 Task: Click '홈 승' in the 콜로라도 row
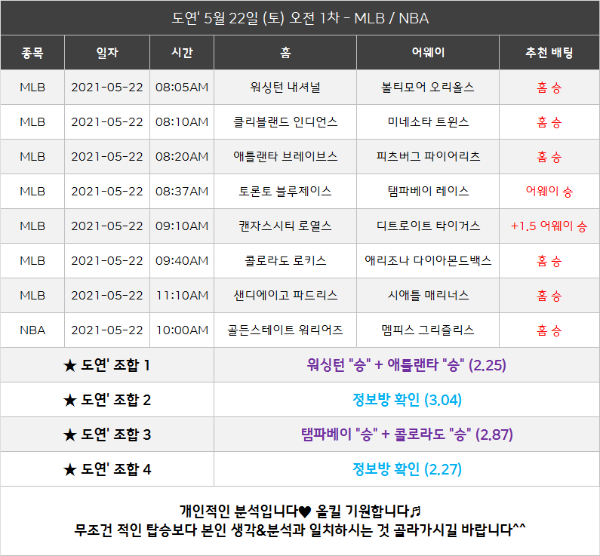(x=549, y=261)
